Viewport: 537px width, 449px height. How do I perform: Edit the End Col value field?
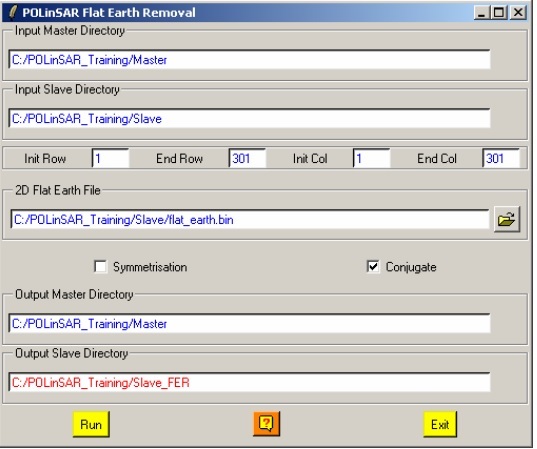501,158
